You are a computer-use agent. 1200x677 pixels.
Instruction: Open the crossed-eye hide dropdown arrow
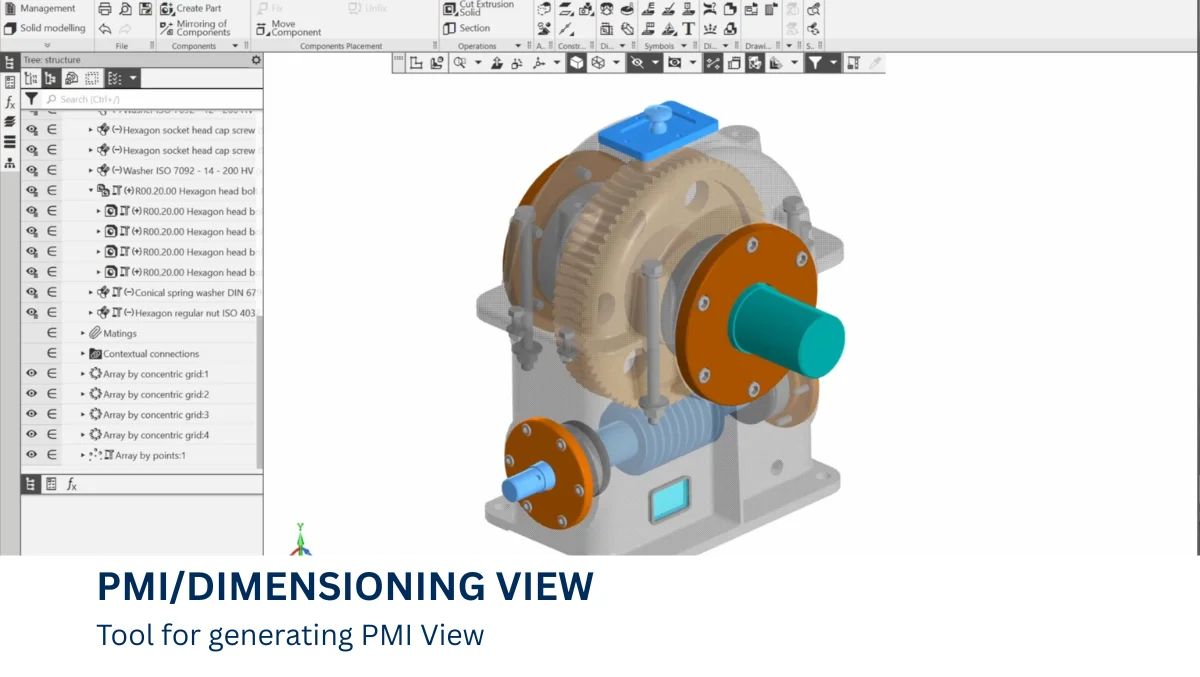pos(656,63)
